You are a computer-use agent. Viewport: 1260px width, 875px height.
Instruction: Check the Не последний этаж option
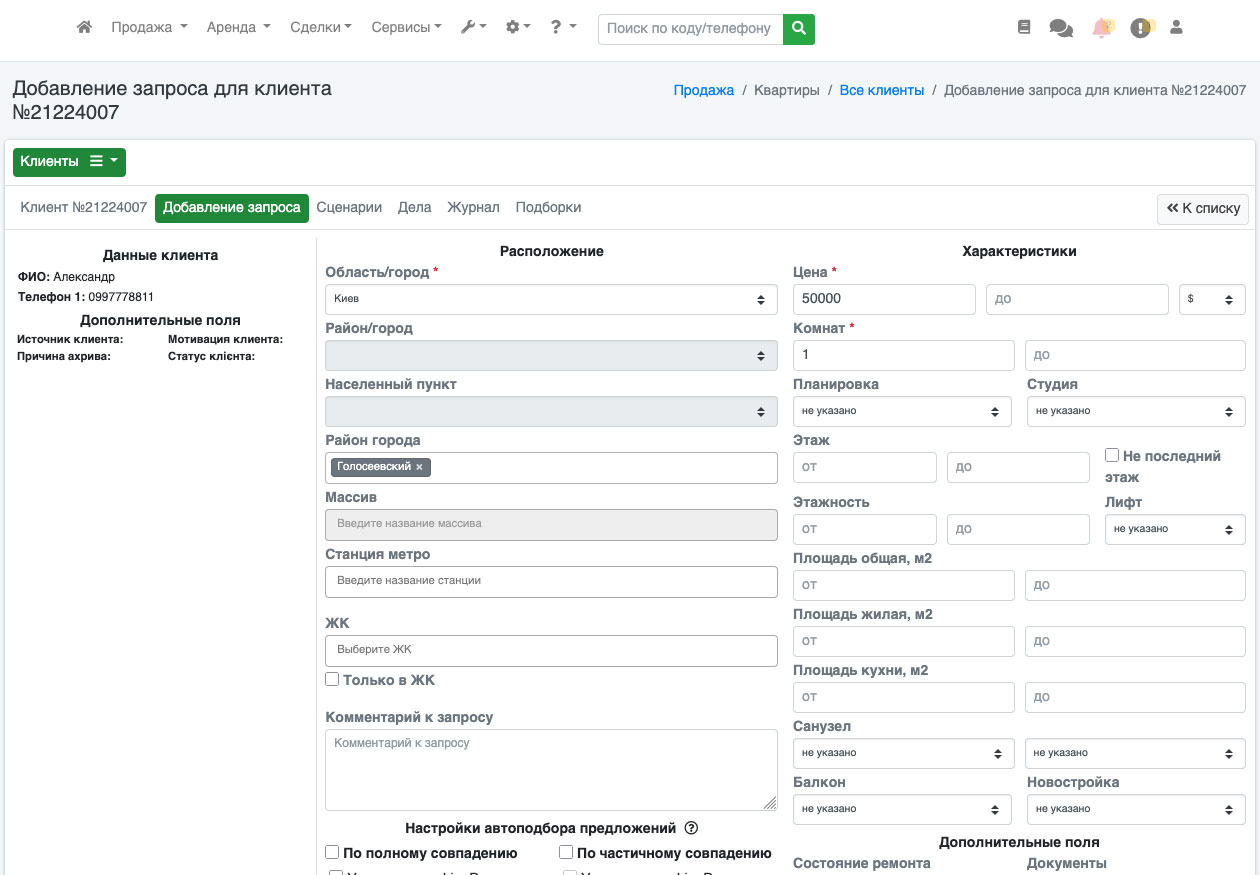point(1112,455)
